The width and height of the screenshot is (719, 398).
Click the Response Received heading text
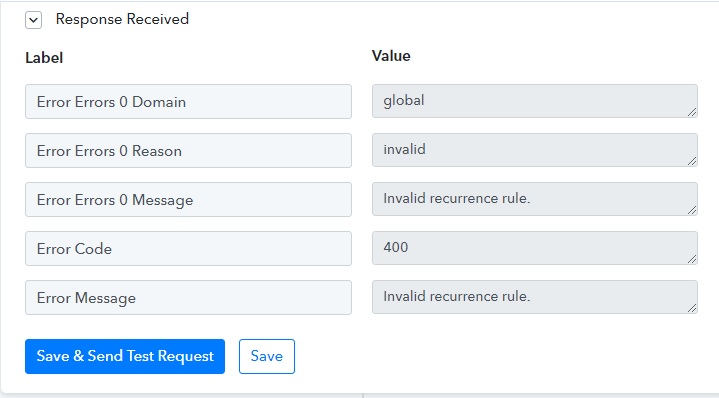click(122, 19)
